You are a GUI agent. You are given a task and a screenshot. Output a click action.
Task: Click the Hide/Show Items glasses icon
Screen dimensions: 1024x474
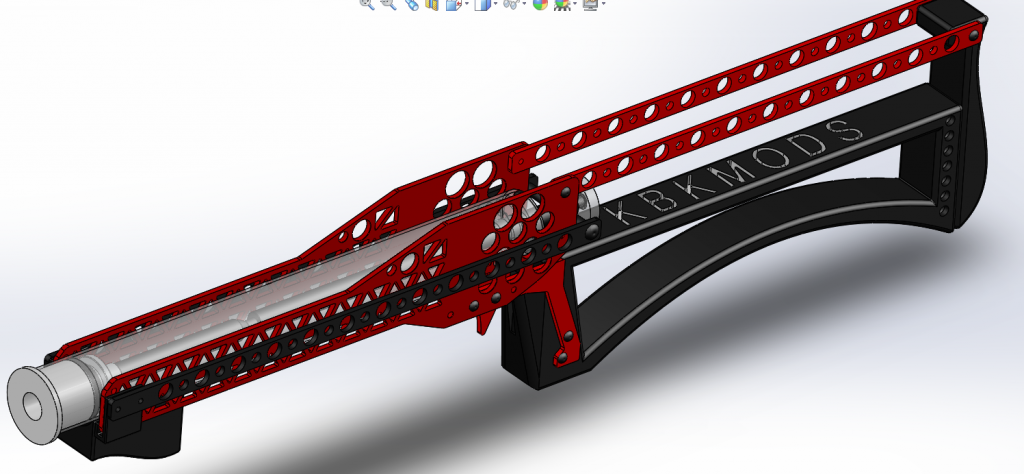(511, 3)
